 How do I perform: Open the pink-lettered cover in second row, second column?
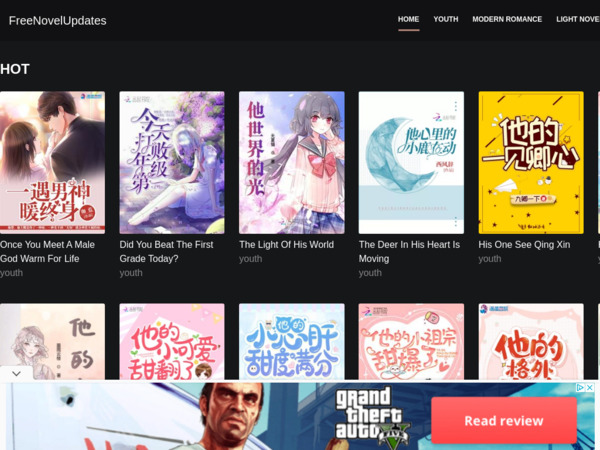tap(171, 342)
